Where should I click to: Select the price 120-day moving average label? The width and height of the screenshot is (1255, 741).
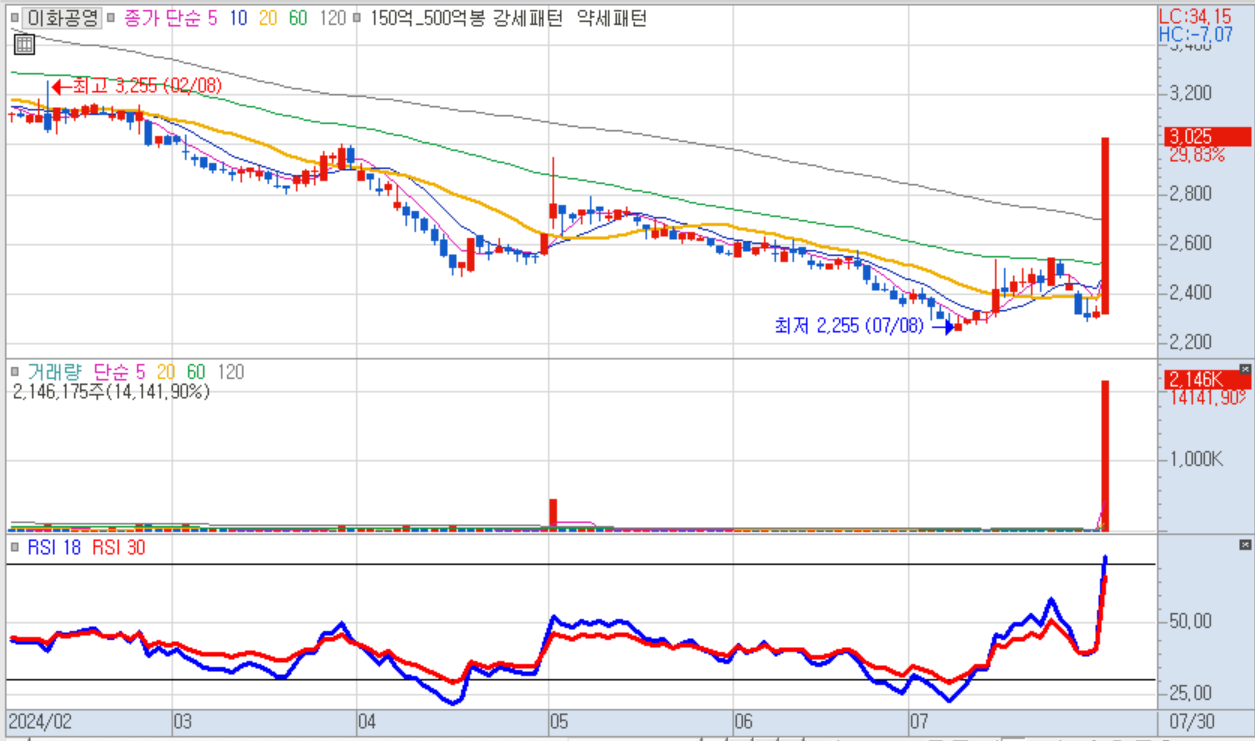click(x=333, y=18)
